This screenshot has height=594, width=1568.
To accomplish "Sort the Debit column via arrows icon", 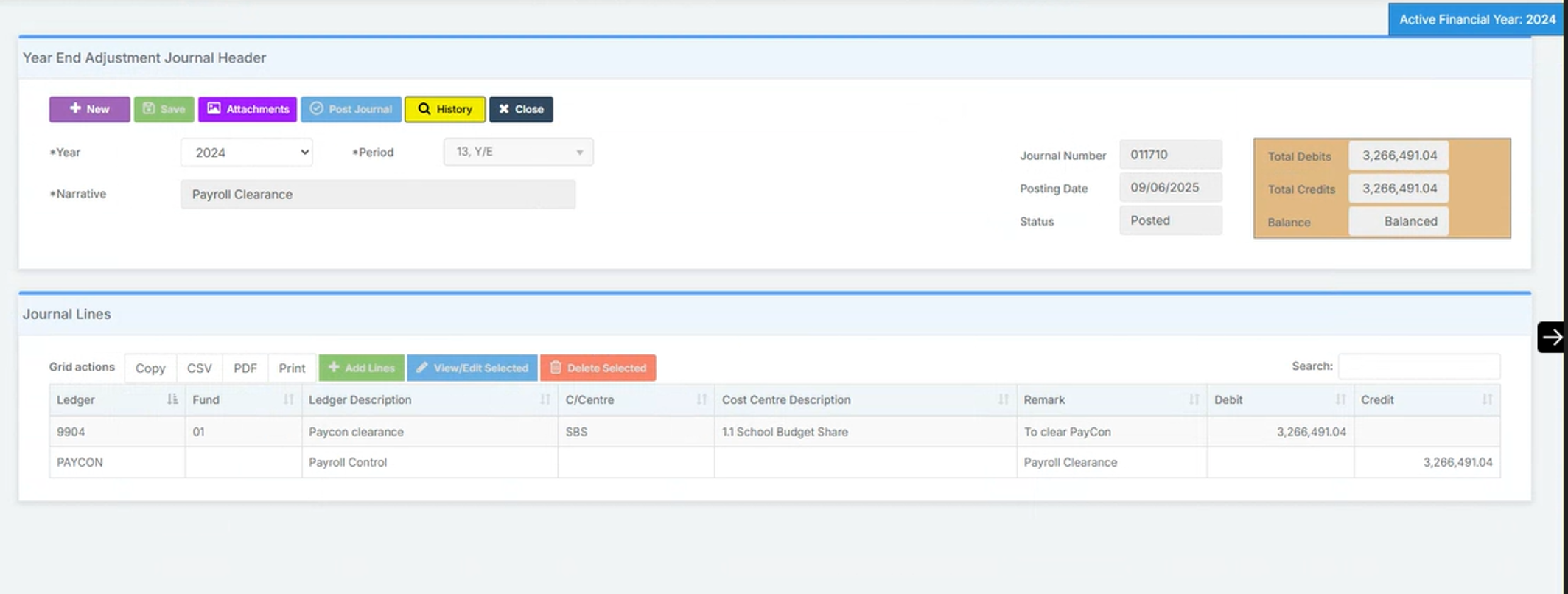I will (x=1340, y=399).
